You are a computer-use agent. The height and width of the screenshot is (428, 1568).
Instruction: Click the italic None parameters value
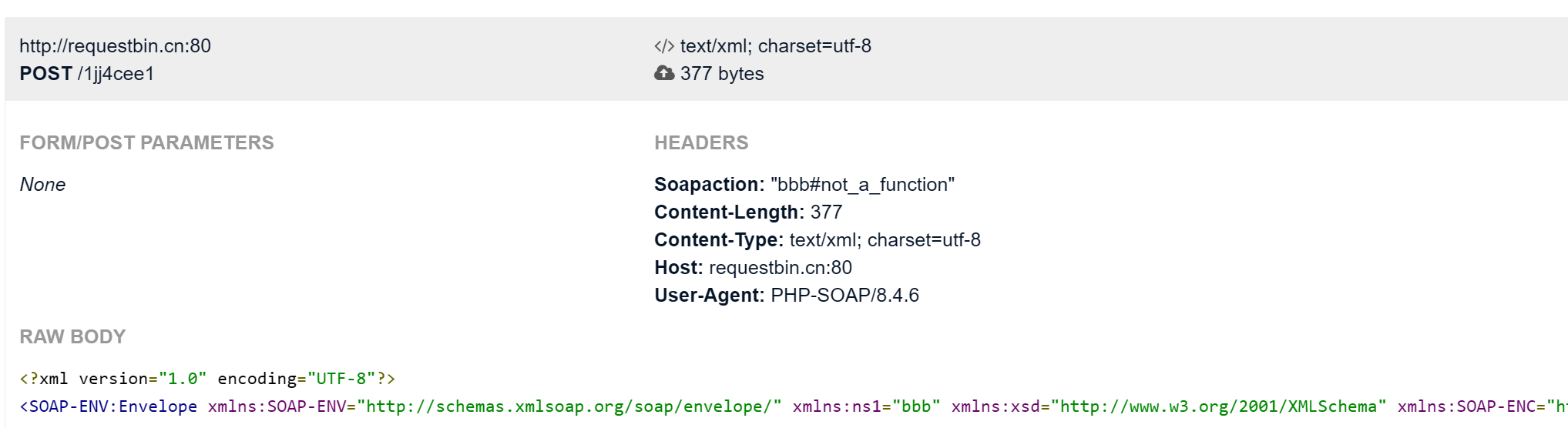pos(42,185)
